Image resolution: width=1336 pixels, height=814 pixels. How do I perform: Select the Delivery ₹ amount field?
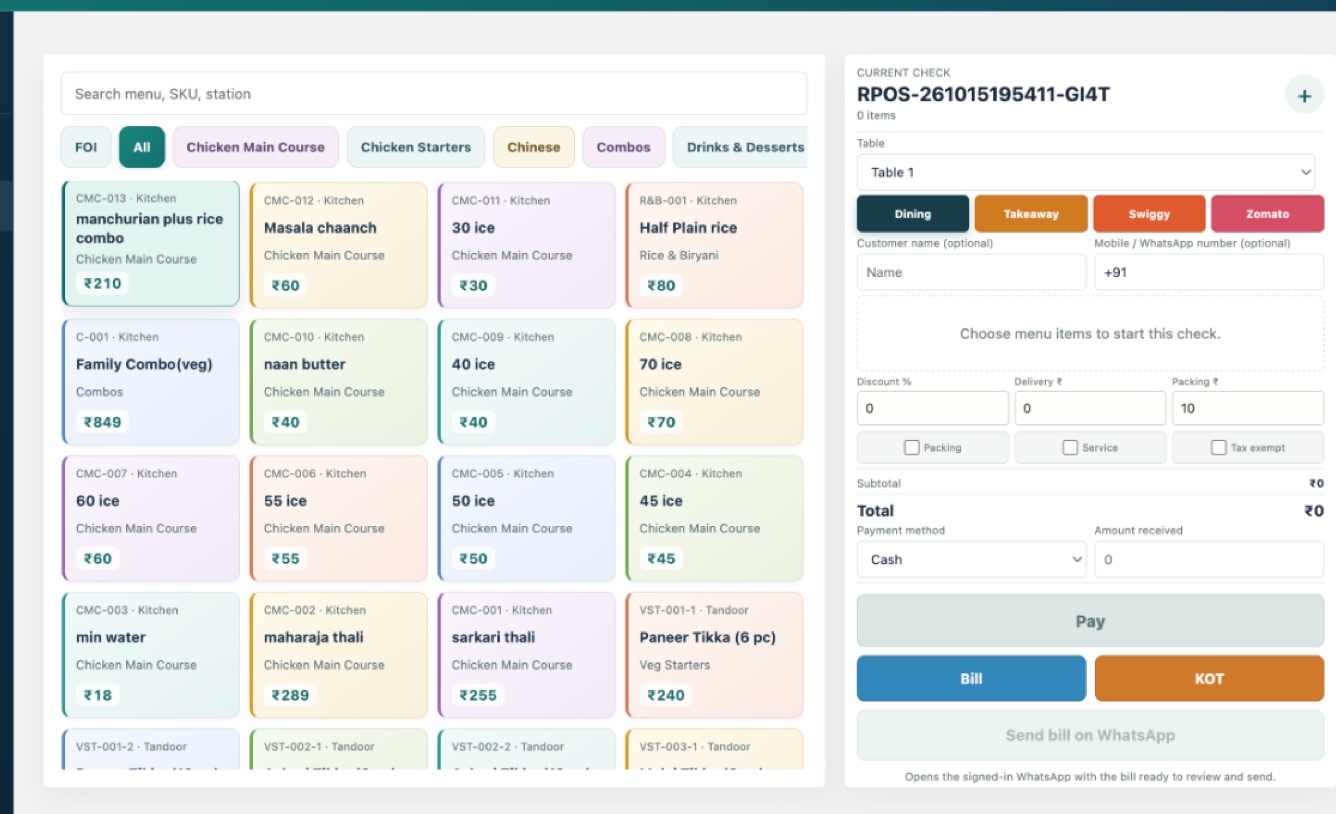pos(1090,408)
